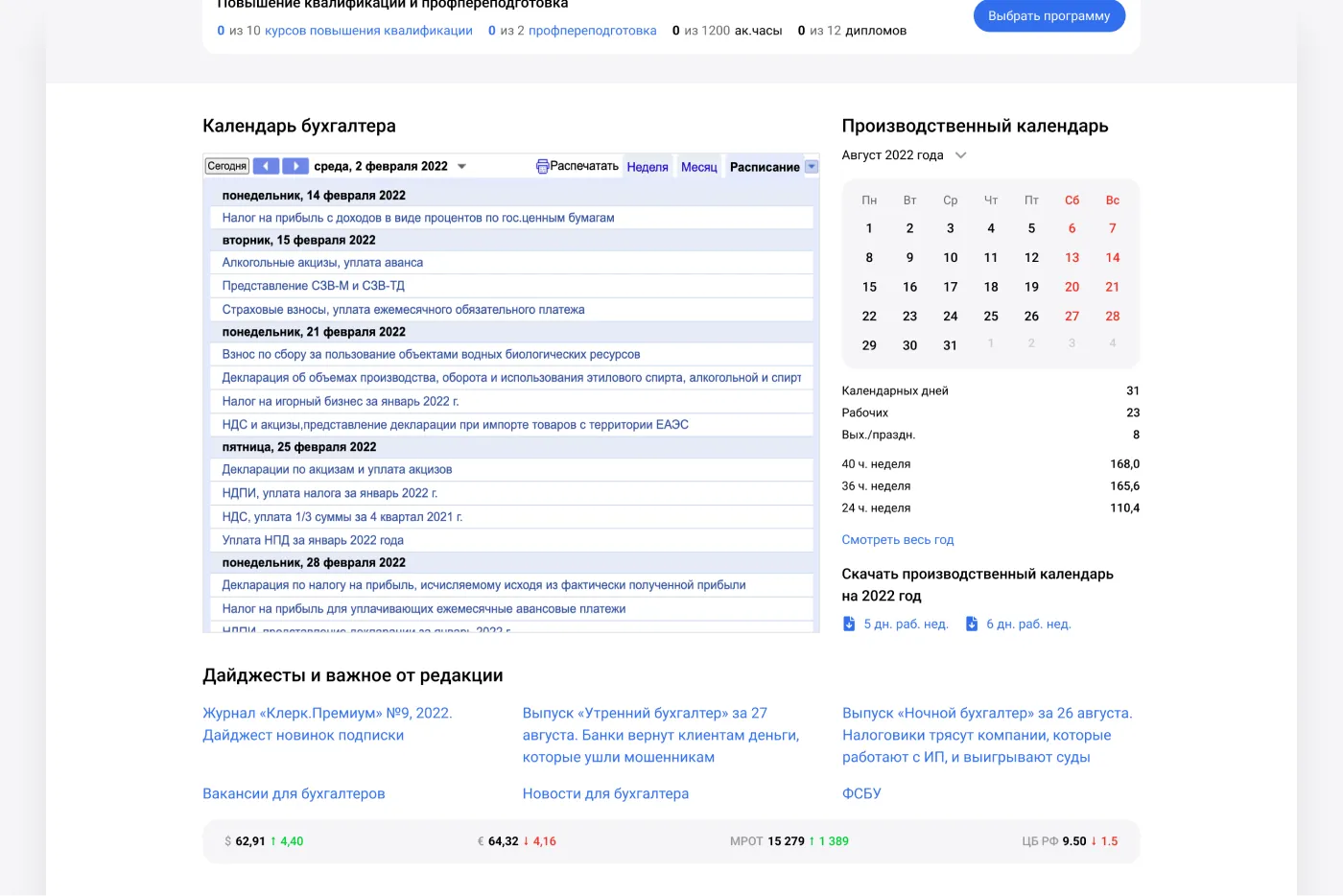Expand the Август 2022 года month selector
This screenshot has width=1343, height=896.
960,155
